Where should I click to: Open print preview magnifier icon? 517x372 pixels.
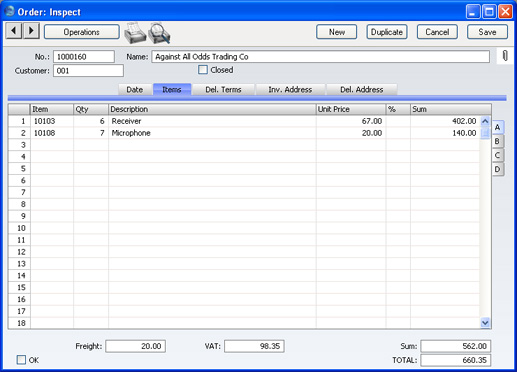(x=159, y=33)
